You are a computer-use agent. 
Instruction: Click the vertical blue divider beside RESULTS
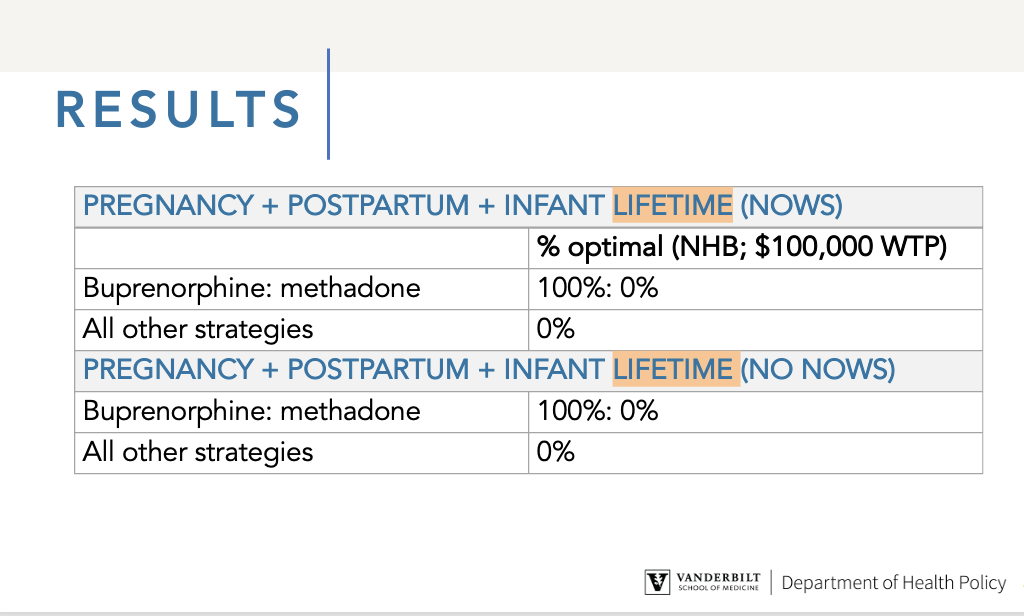point(328,104)
